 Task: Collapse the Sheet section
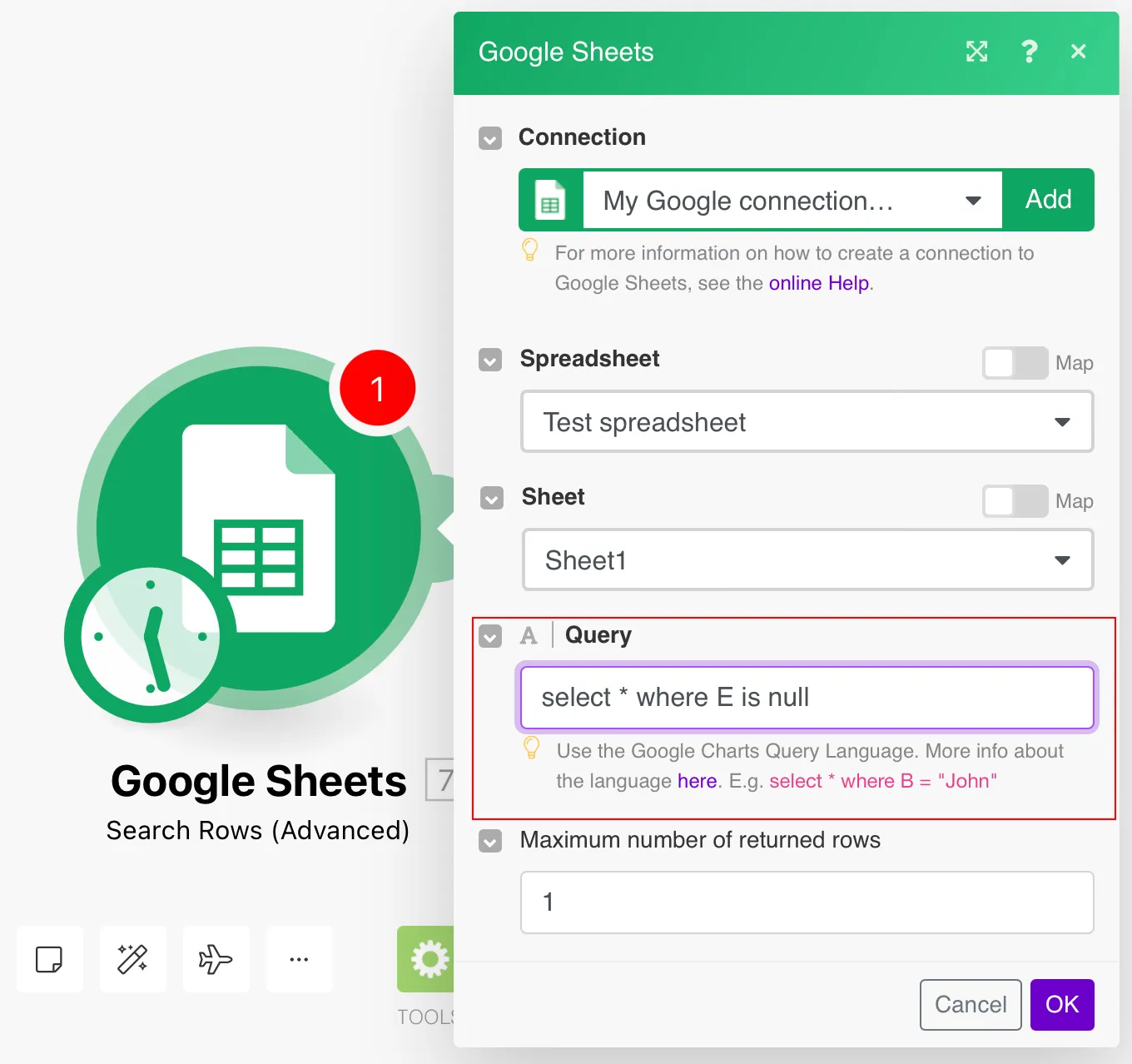click(x=492, y=498)
